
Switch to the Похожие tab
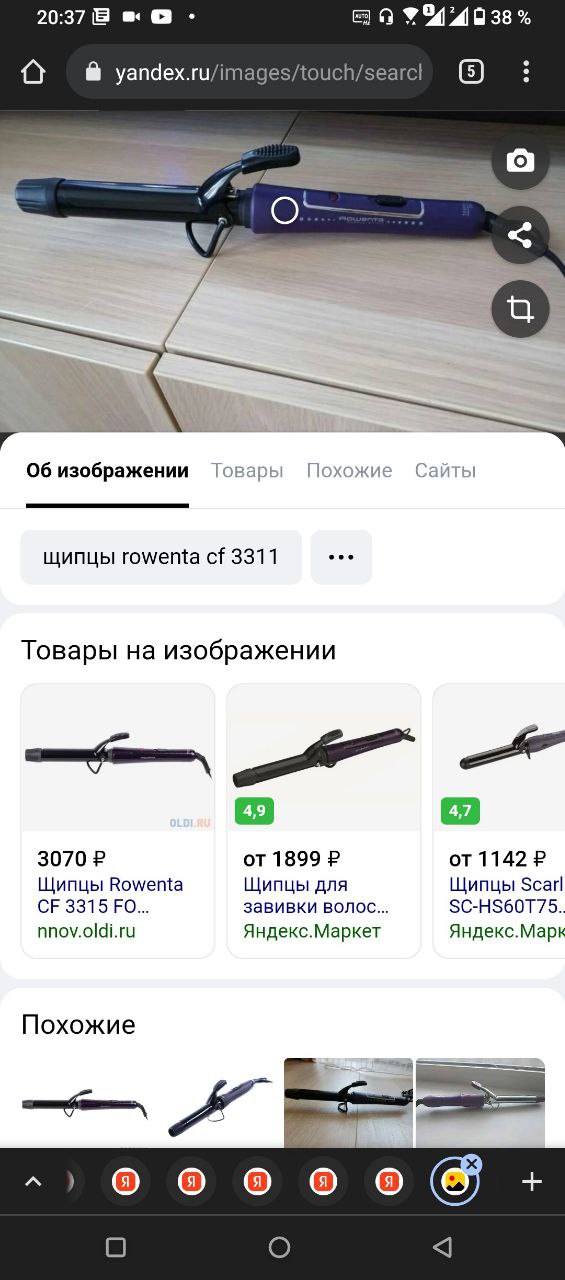pos(349,470)
